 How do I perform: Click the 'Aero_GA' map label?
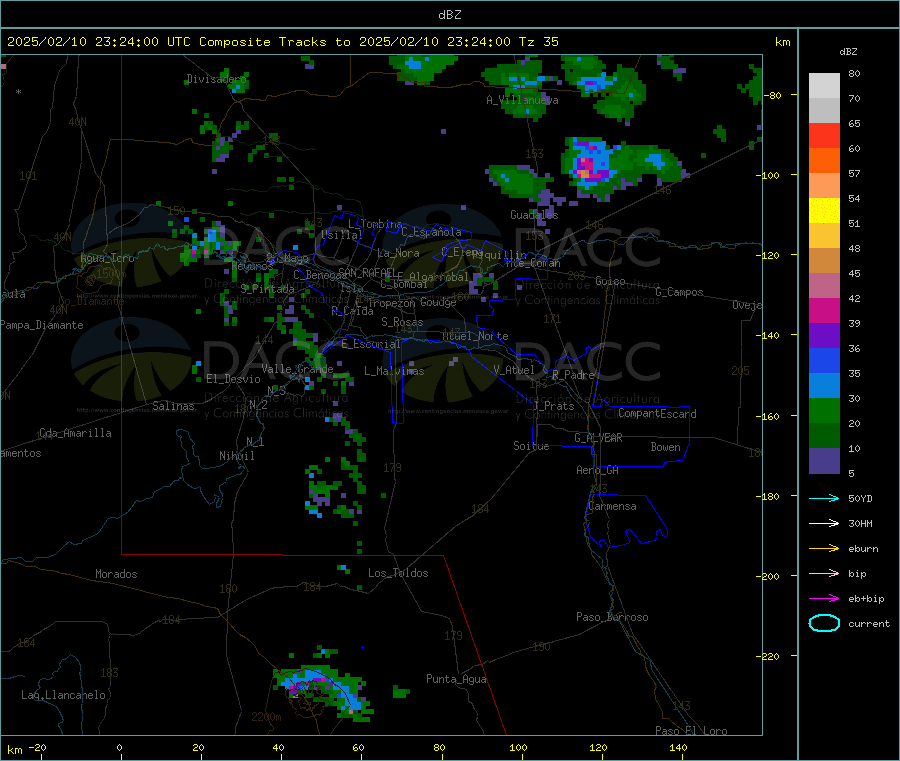[x=597, y=470]
